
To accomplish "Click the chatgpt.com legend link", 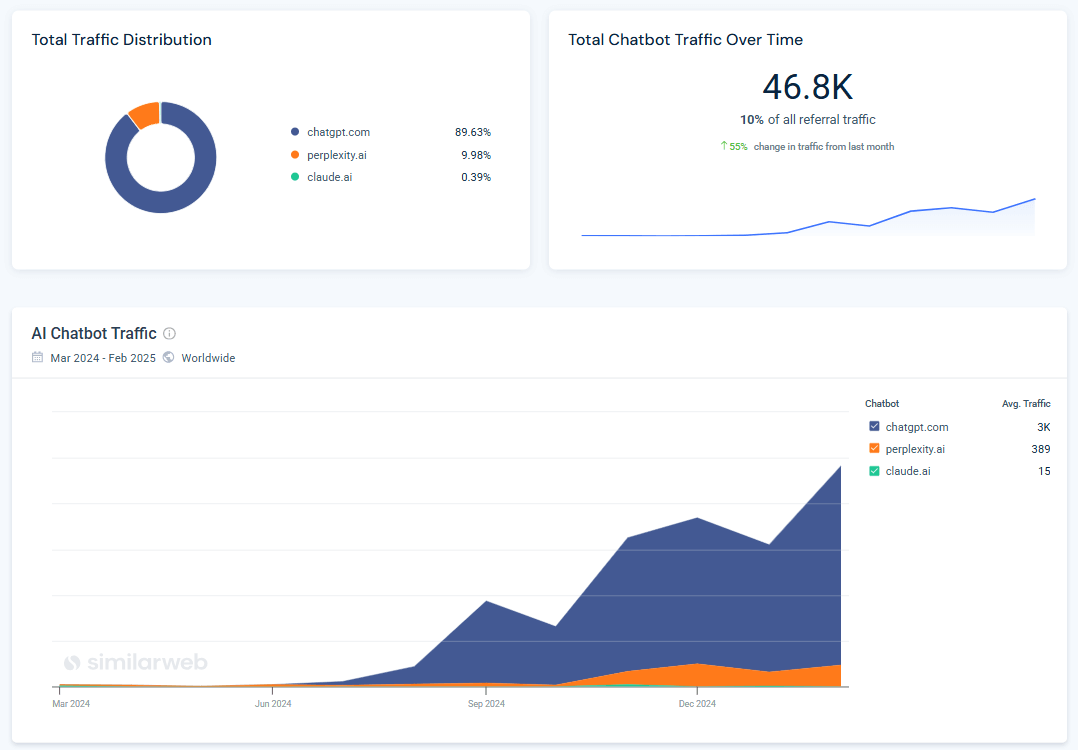I will click(337, 131).
